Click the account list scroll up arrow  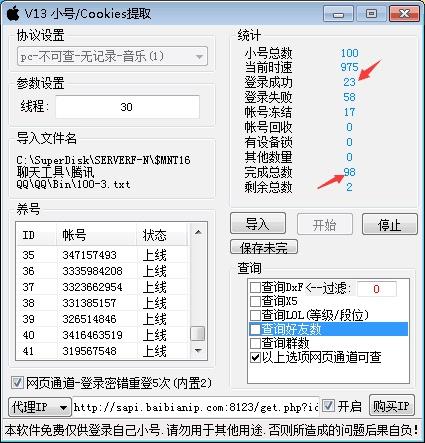198,232
